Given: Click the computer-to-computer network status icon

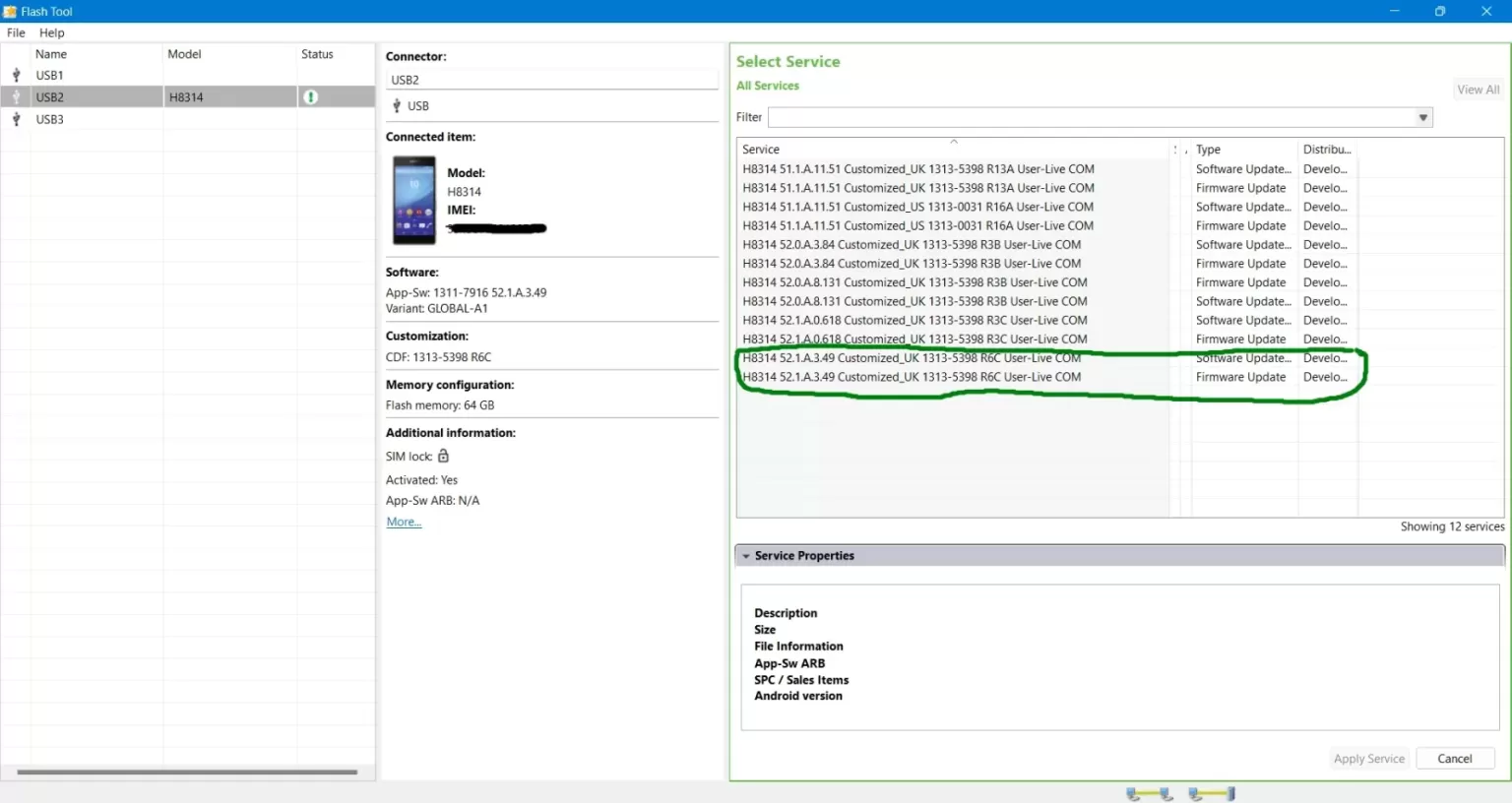Looking at the screenshot, I should pyautogui.click(x=1149, y=793).
